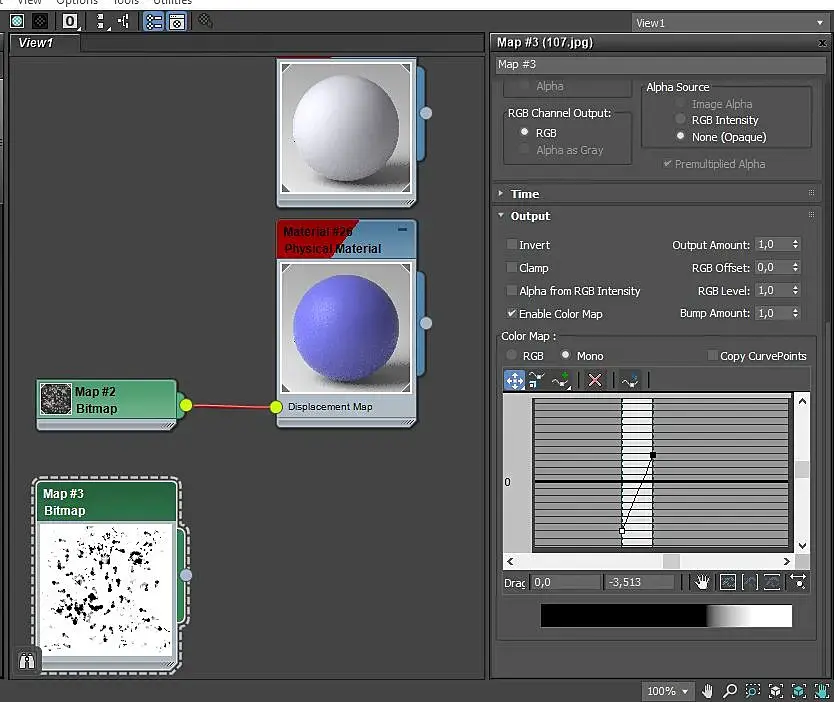Viewport: 834px width, 702px height.
Task: Click the Material ID channel '0' icon
Action: pyautogui.click(x=70, y=21)
